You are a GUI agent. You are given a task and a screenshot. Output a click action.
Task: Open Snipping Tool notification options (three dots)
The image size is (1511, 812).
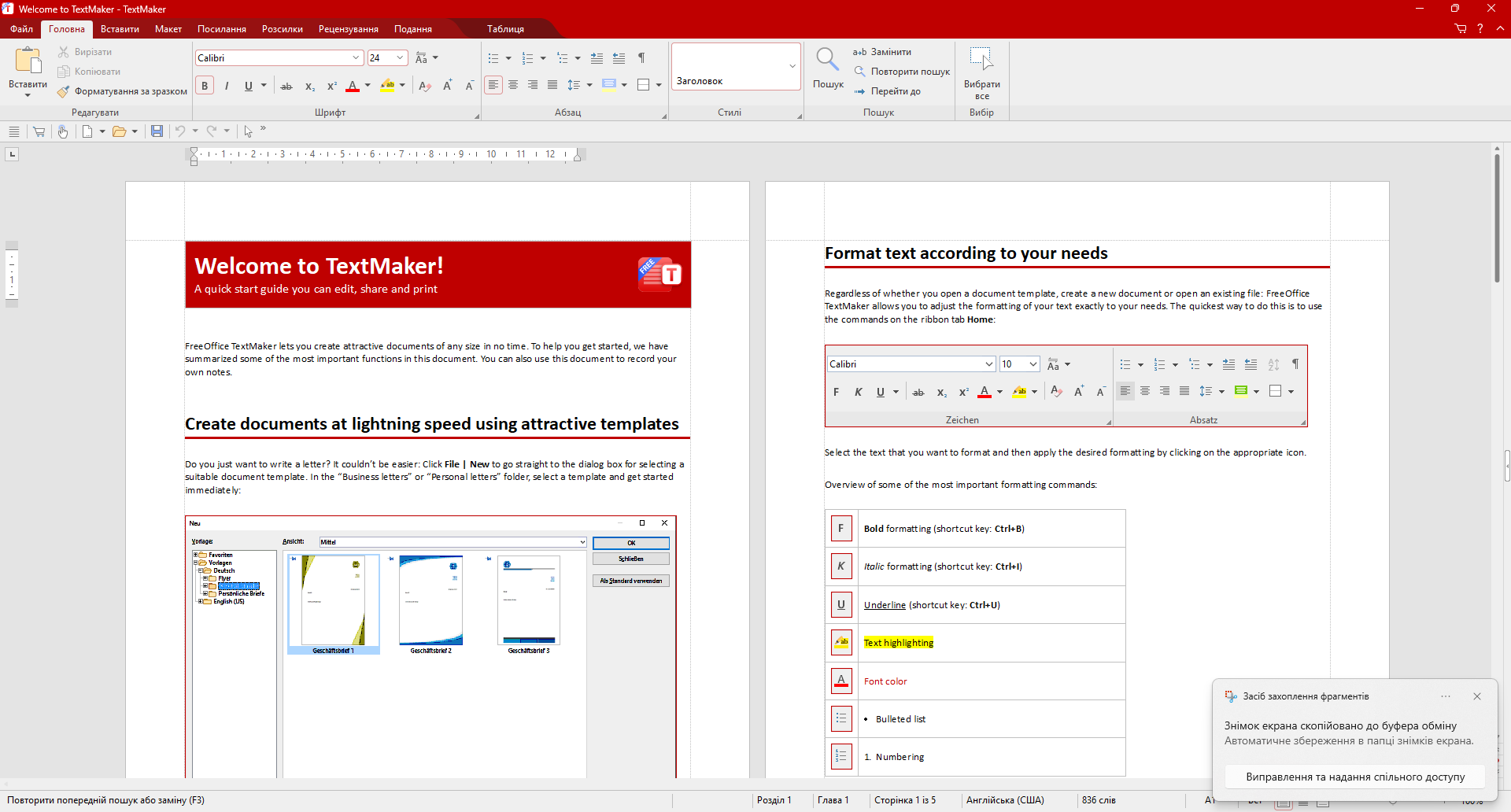click(1446, 696)
